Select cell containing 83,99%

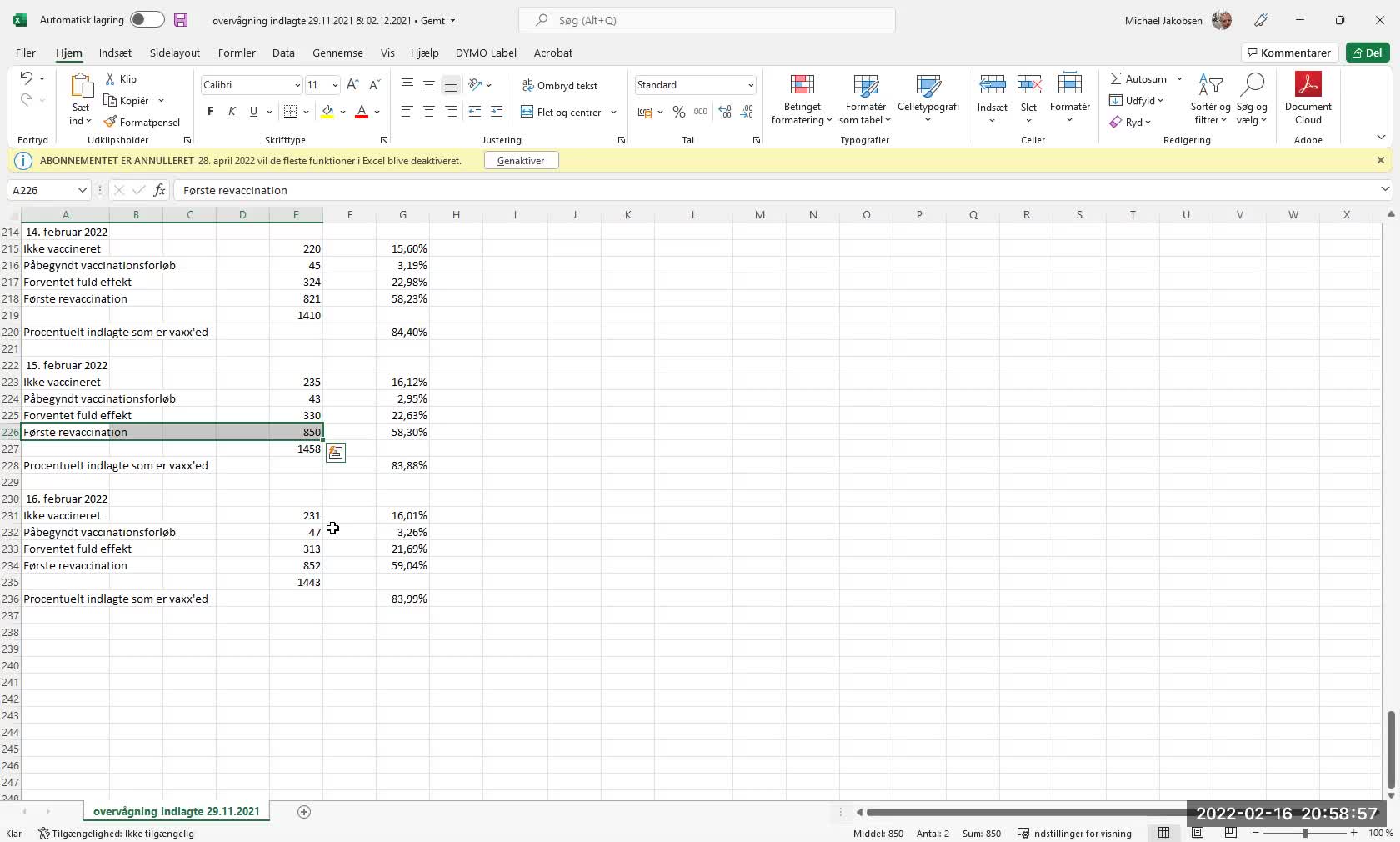[402, 599]
